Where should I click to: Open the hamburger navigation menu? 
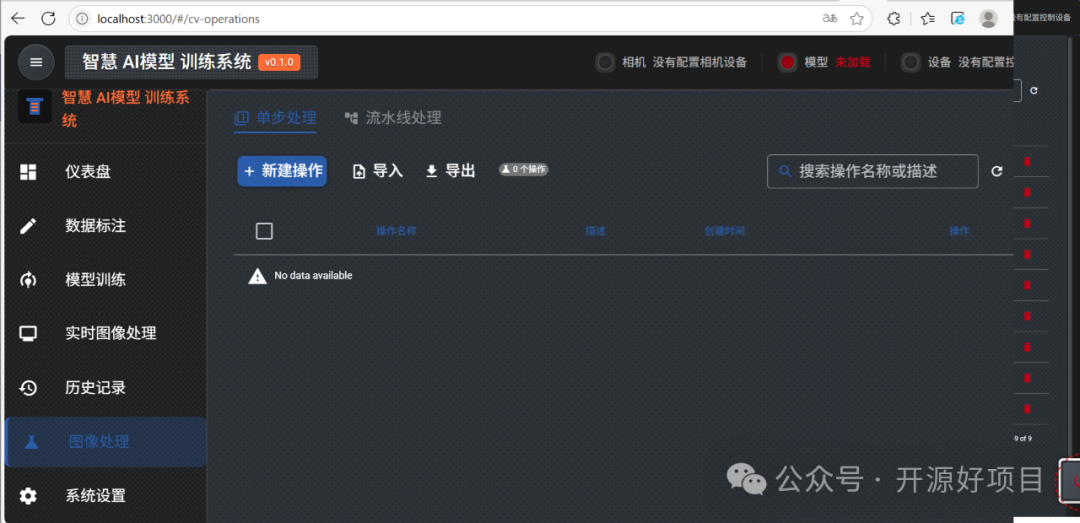[x=36, y=62]
